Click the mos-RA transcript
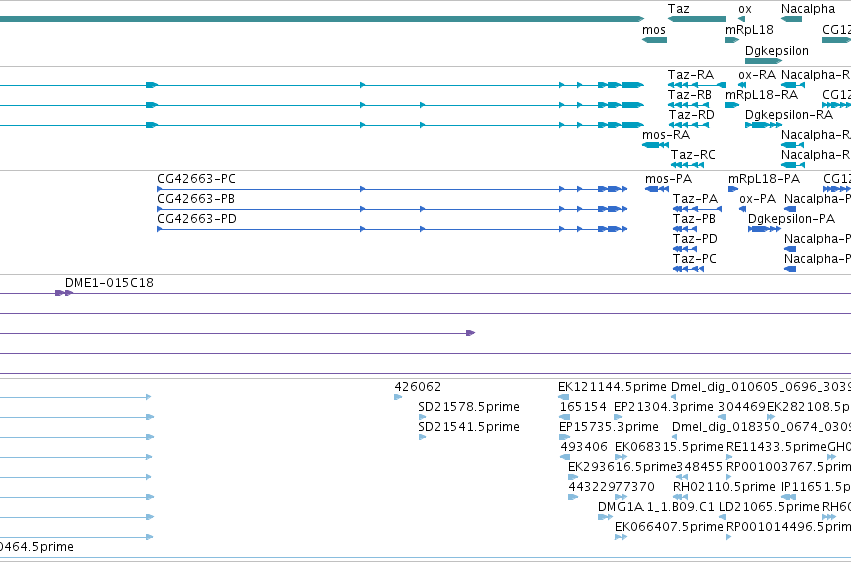Image resolution: width=851 pixels, height=562 pixels. (x=655, y=145)
